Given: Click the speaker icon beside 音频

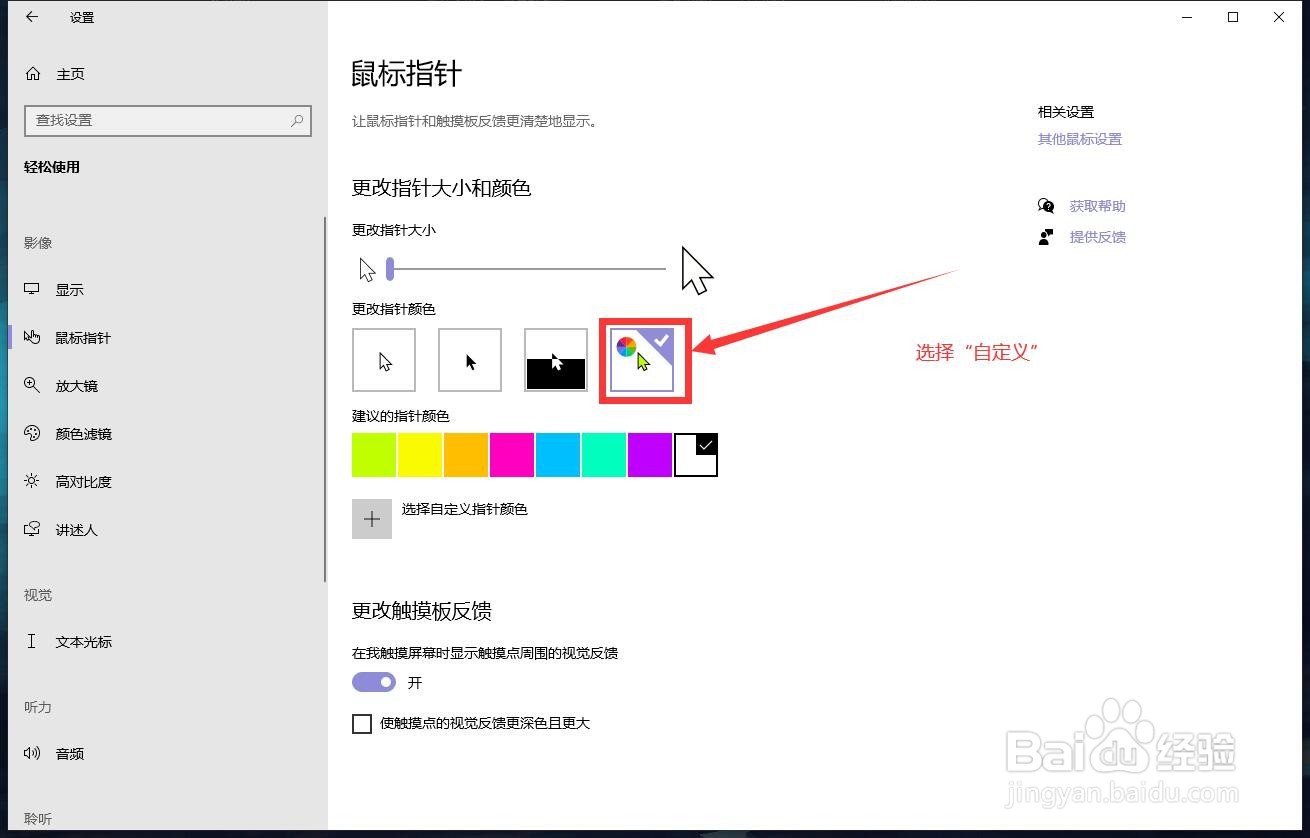Looking at the screenshot, I should pyautogui.click(x=32, y=753).
